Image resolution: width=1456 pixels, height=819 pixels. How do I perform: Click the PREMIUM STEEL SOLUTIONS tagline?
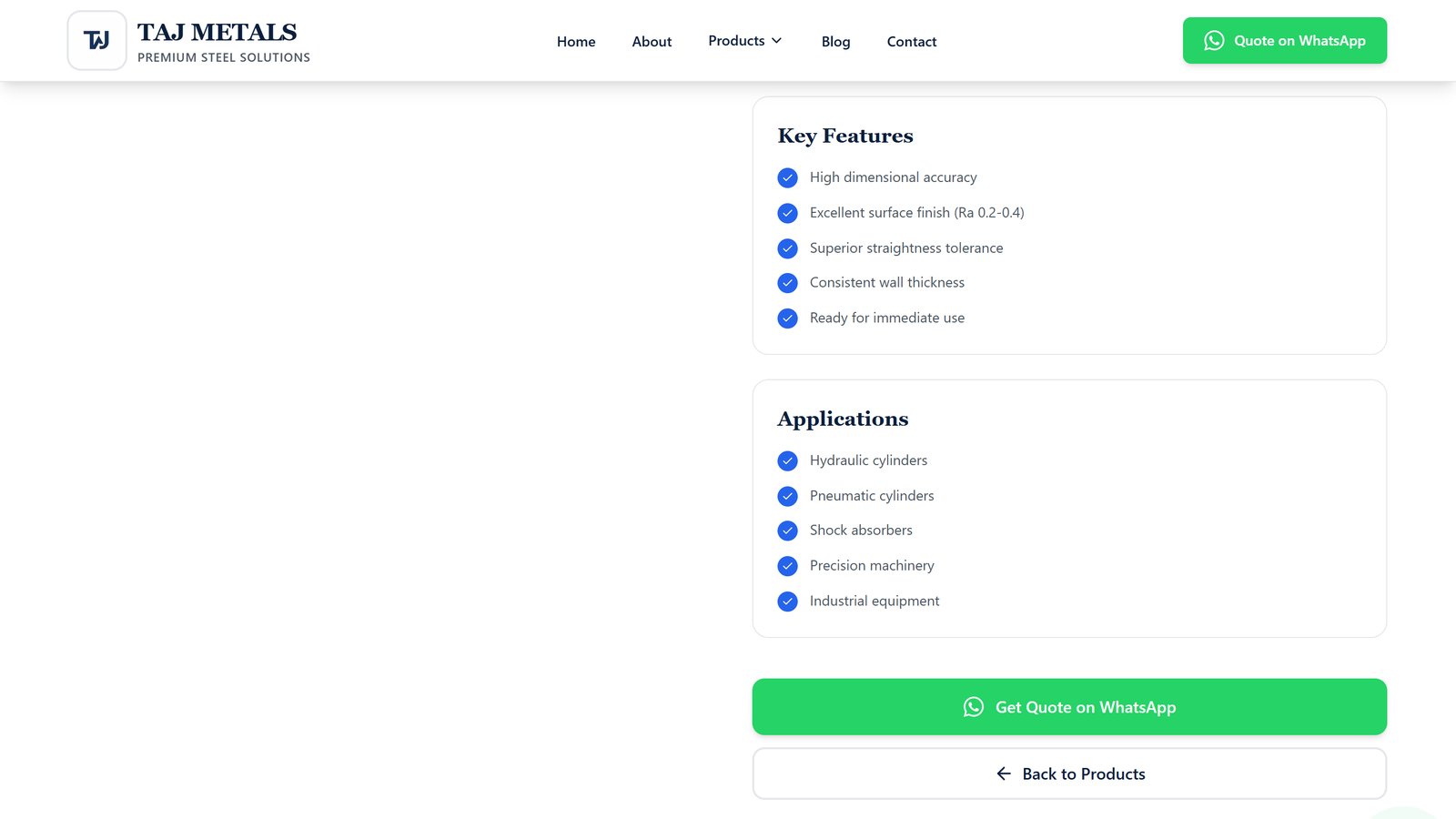224,57
